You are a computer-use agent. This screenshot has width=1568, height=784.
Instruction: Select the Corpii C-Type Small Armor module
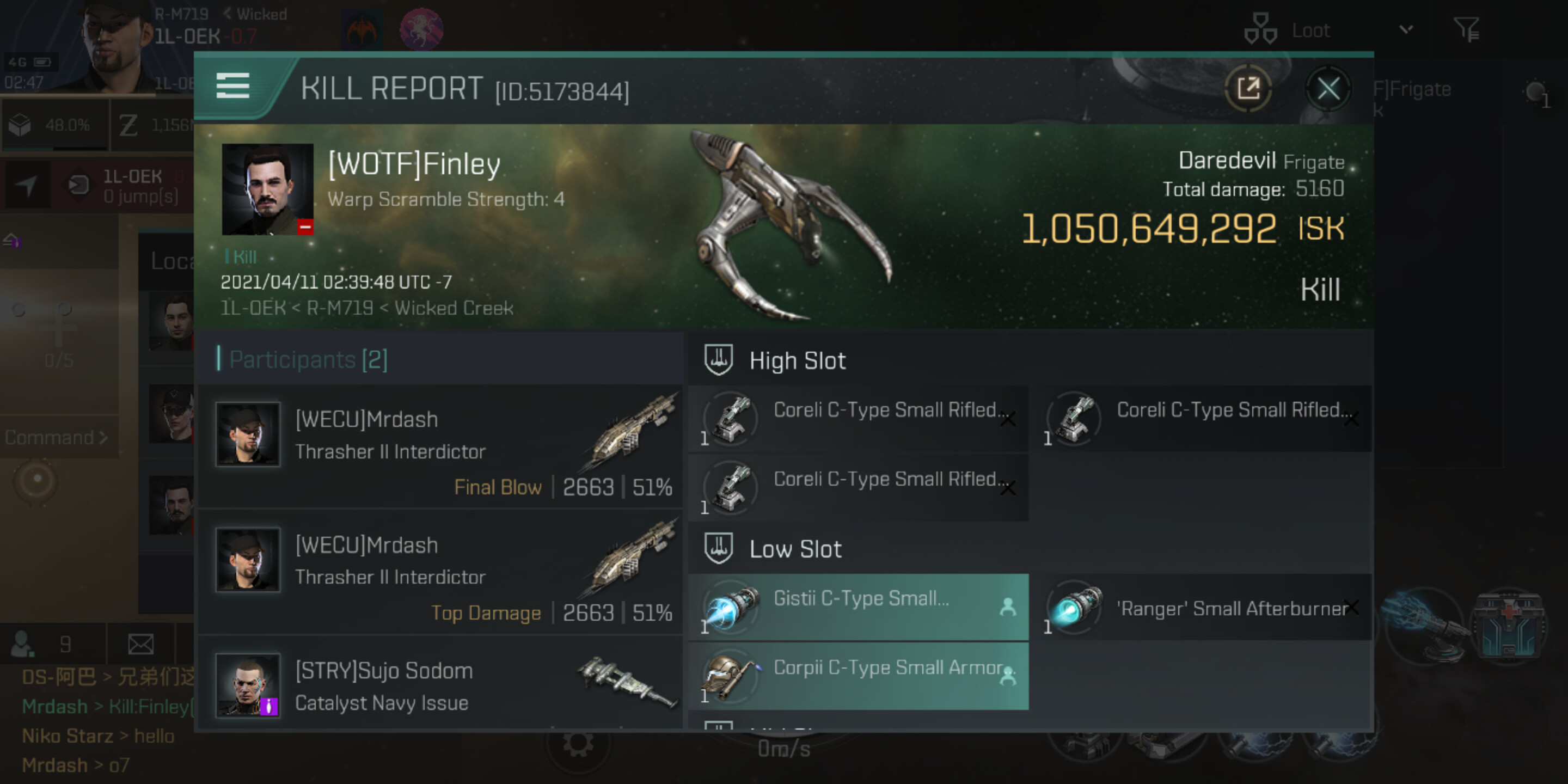[858, 676]
